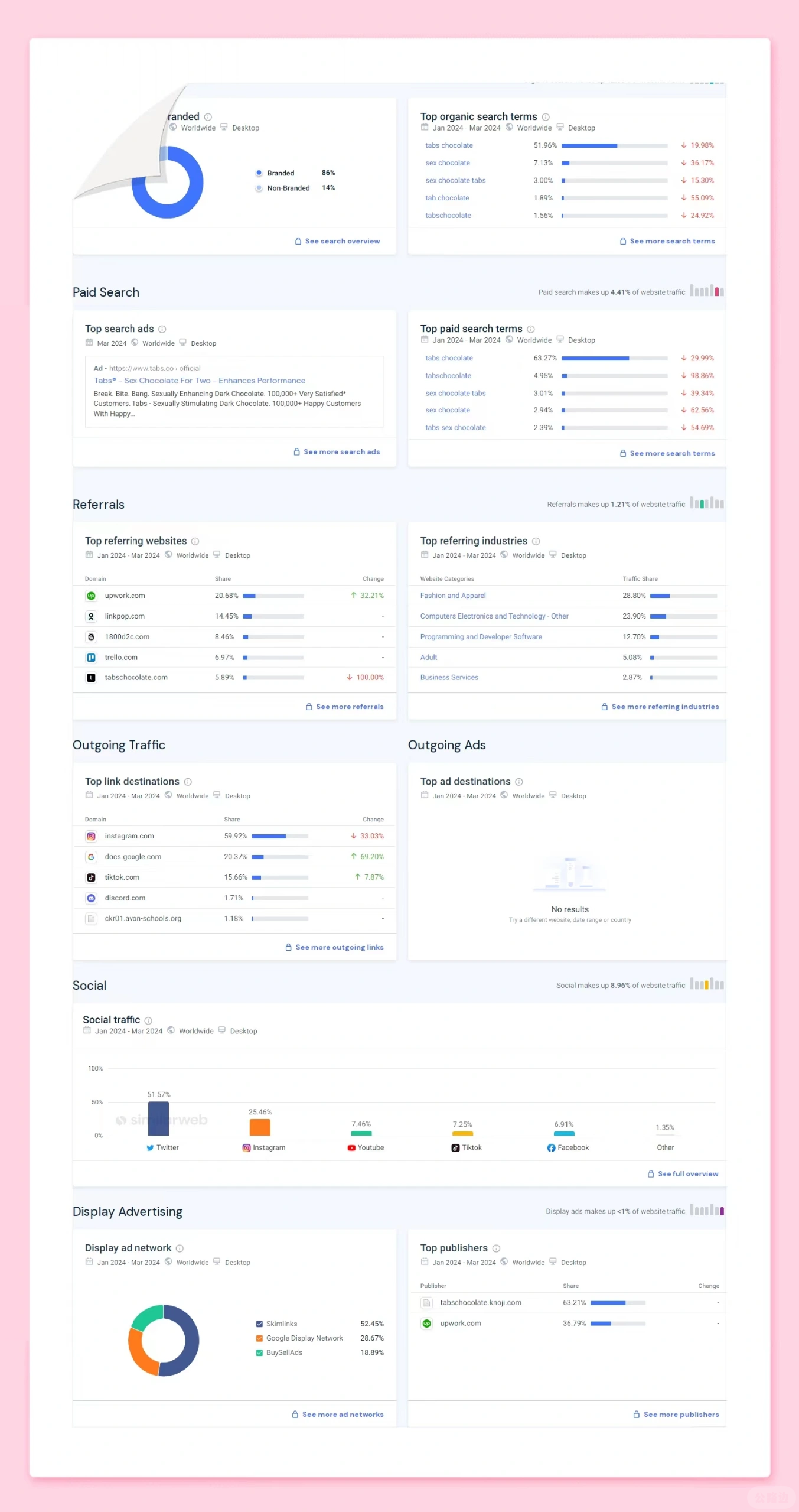Viewport: 799px width, 1512px height.
Task: Click Twitter bar showing 51.57%
Action: click(x=158, y=1118)
